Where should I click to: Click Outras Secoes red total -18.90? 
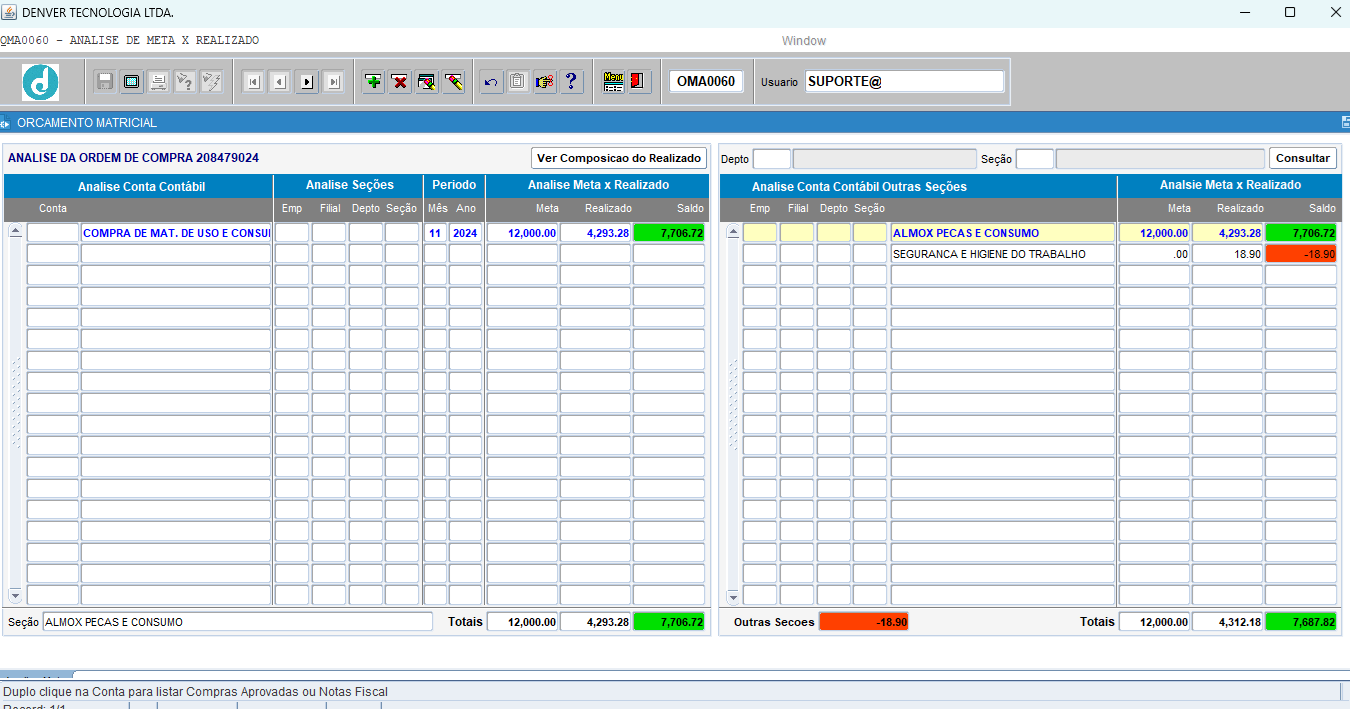[x=864, y=622]
